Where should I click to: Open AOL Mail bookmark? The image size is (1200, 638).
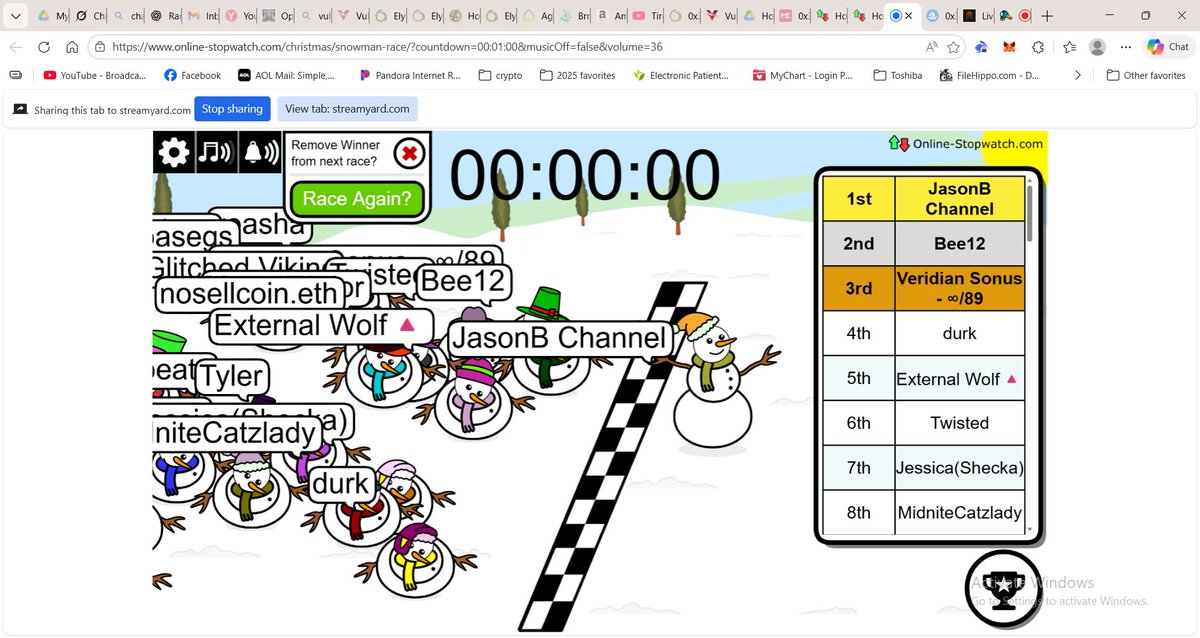coord(287,75)
